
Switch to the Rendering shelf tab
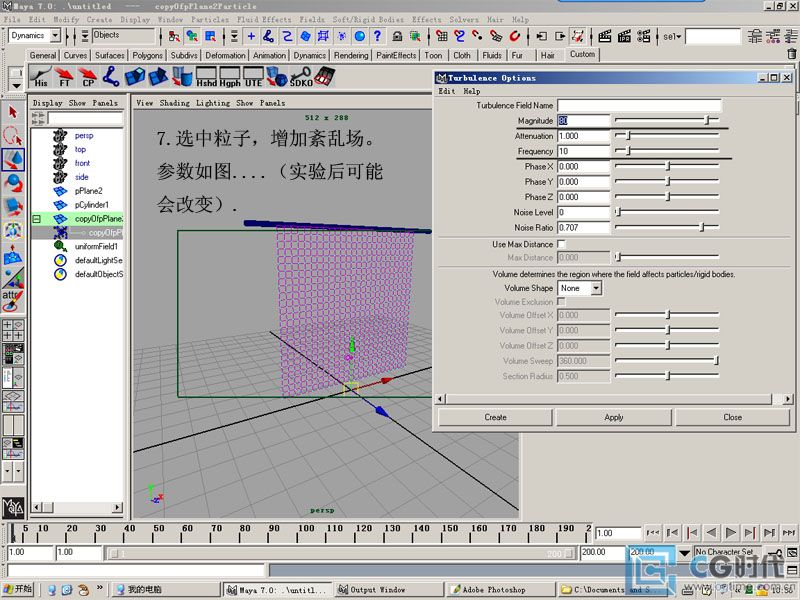tap(350, 56)
